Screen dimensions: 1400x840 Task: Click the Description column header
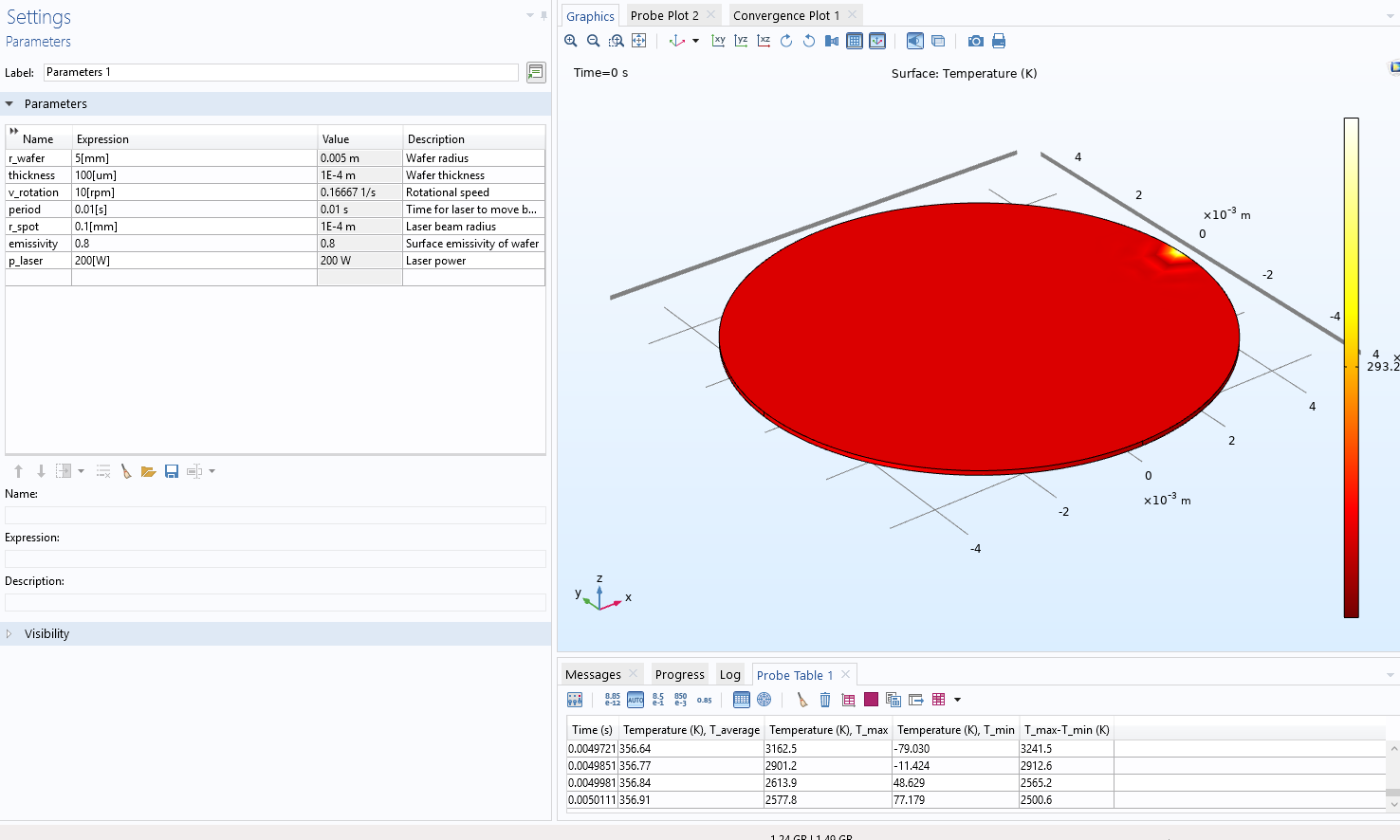436,139
